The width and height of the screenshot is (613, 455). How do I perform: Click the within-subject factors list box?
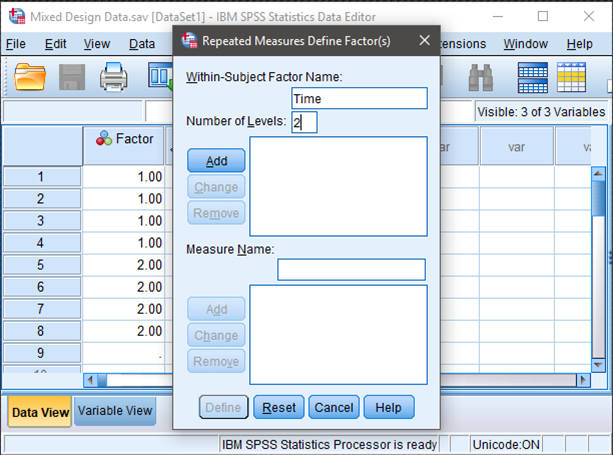(339, 186)
